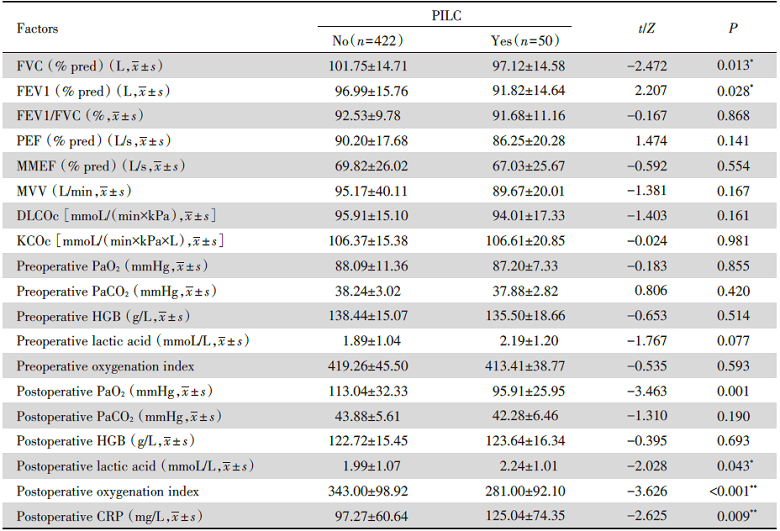
Task: Click the P column header
Action: [733, 29]
